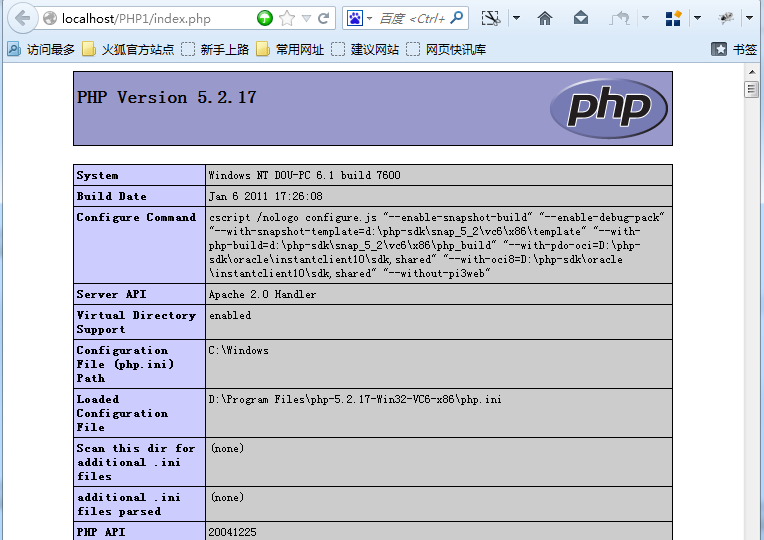Open the 网页快讯库 bookmark

point(446,49)
